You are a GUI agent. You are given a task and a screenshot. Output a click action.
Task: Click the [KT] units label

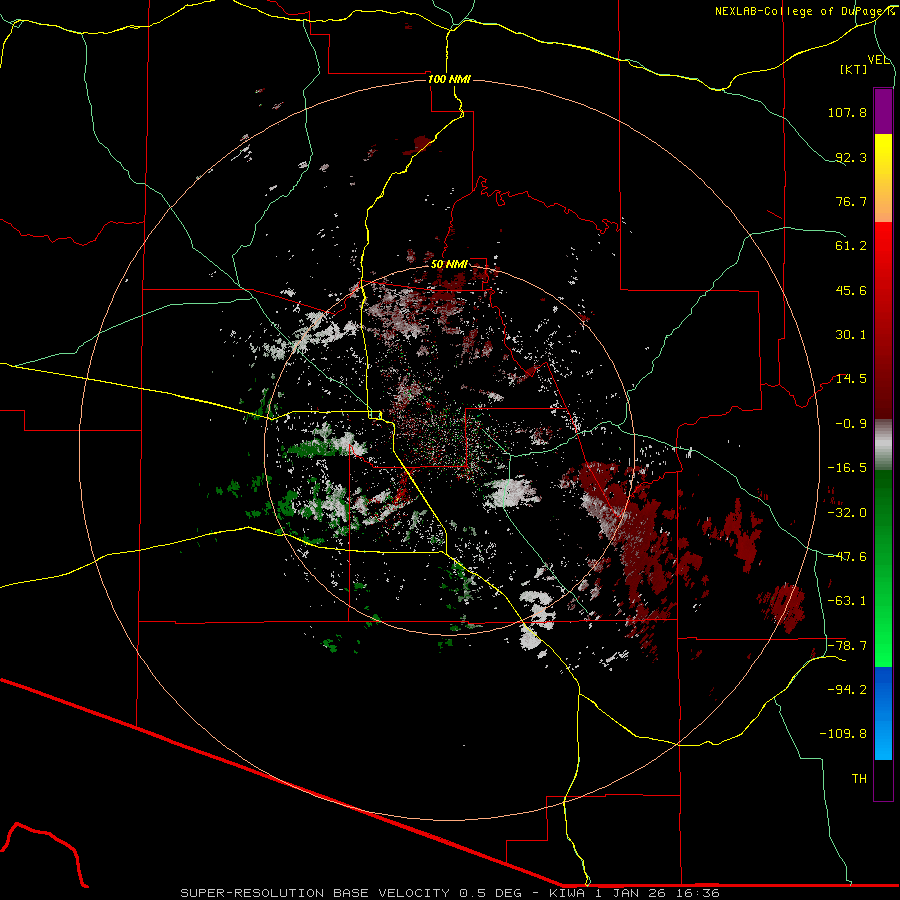tap(854, 69)
